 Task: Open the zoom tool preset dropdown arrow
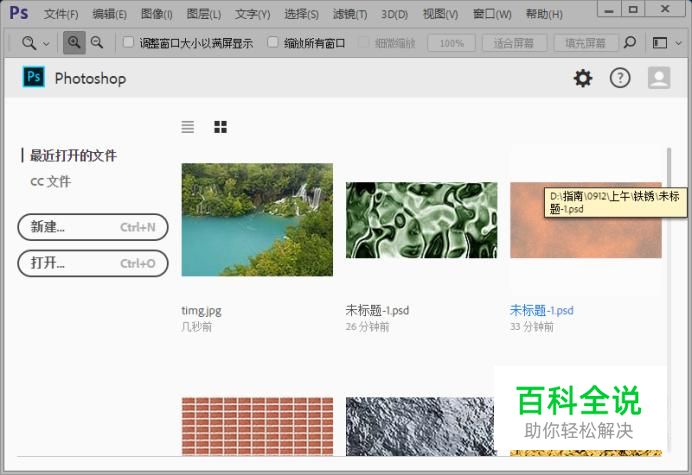coord(46,44)
